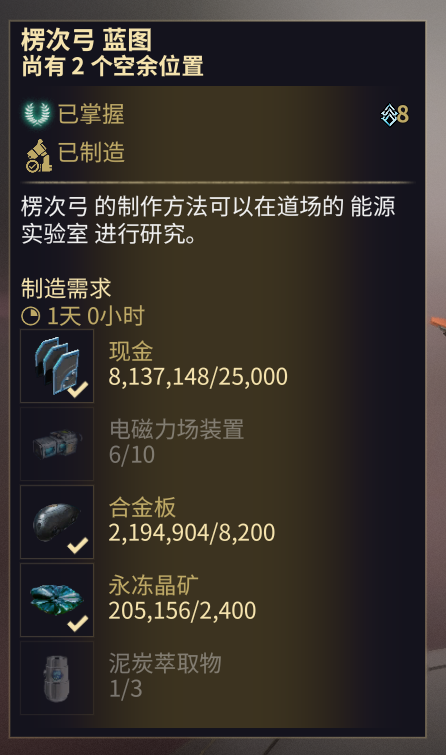Click the 能源实验室 research description text

[x=208, y=221]
